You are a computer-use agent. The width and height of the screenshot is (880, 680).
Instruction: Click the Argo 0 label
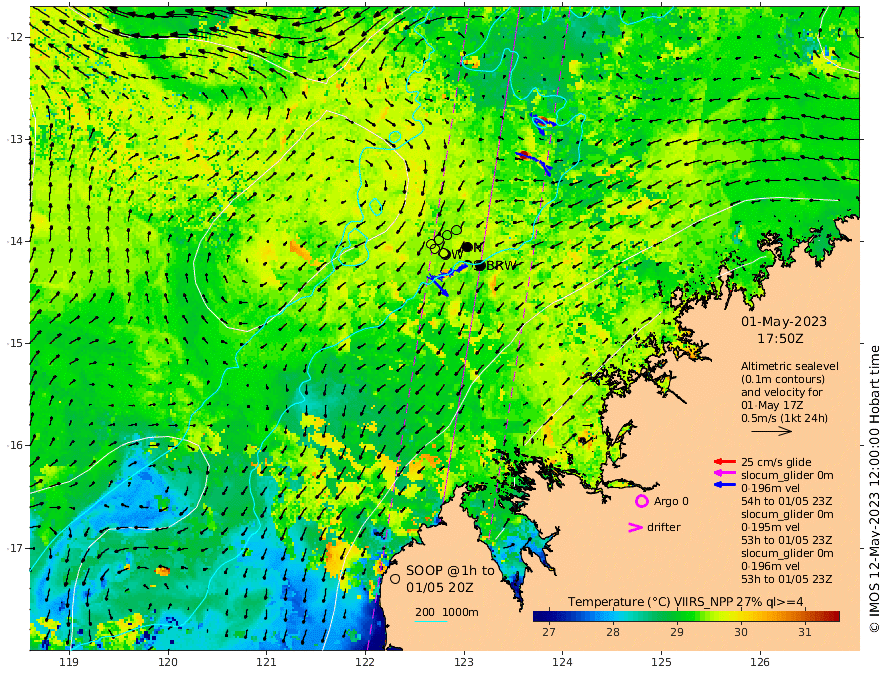671,501
